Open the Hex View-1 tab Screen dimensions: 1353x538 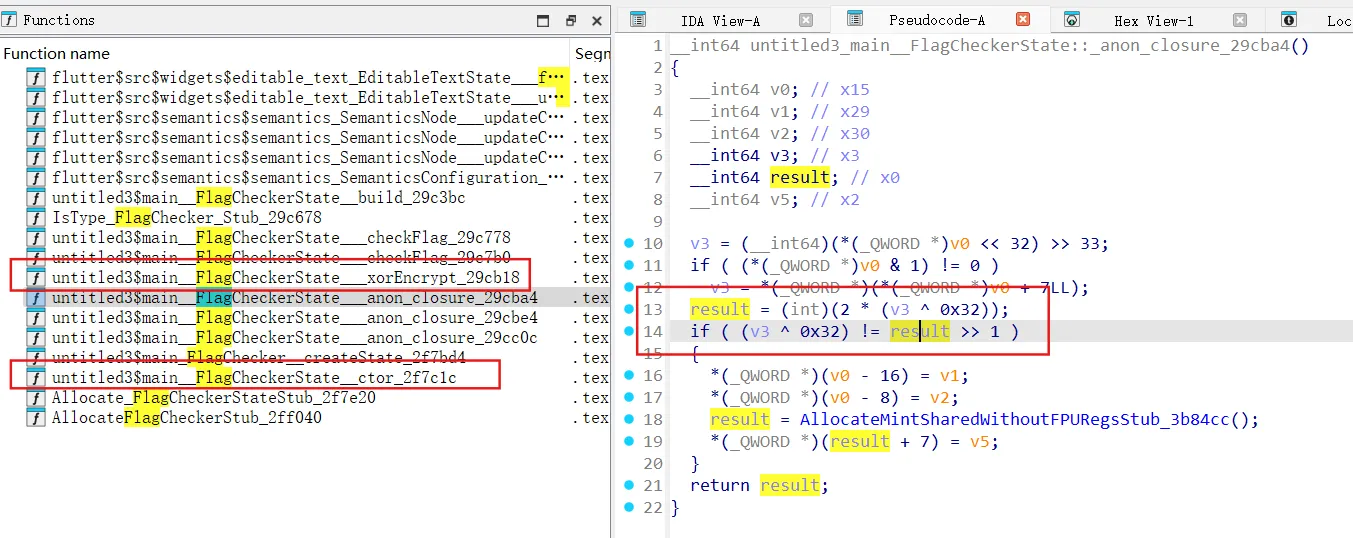pyautogui.click(x=1153, y=20)
